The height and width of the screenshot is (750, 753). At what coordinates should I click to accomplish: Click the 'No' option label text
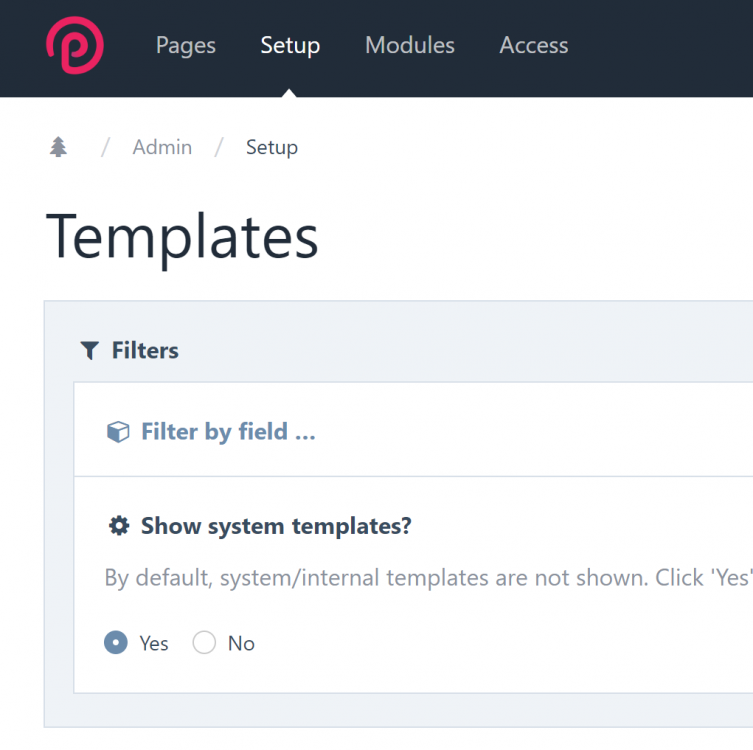(241, 643)
